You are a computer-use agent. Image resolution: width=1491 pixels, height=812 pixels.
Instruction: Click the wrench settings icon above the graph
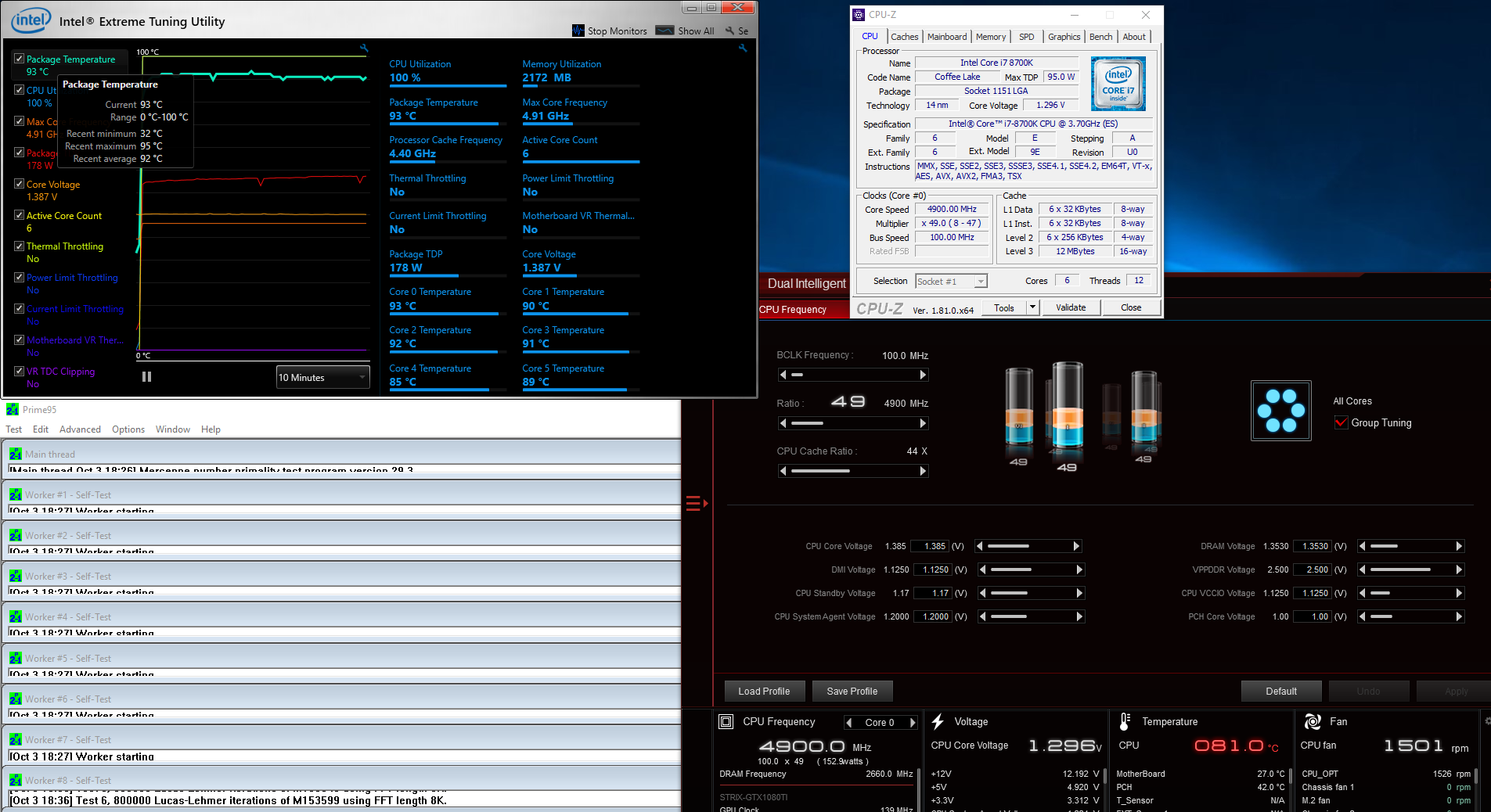click(364, 49)
